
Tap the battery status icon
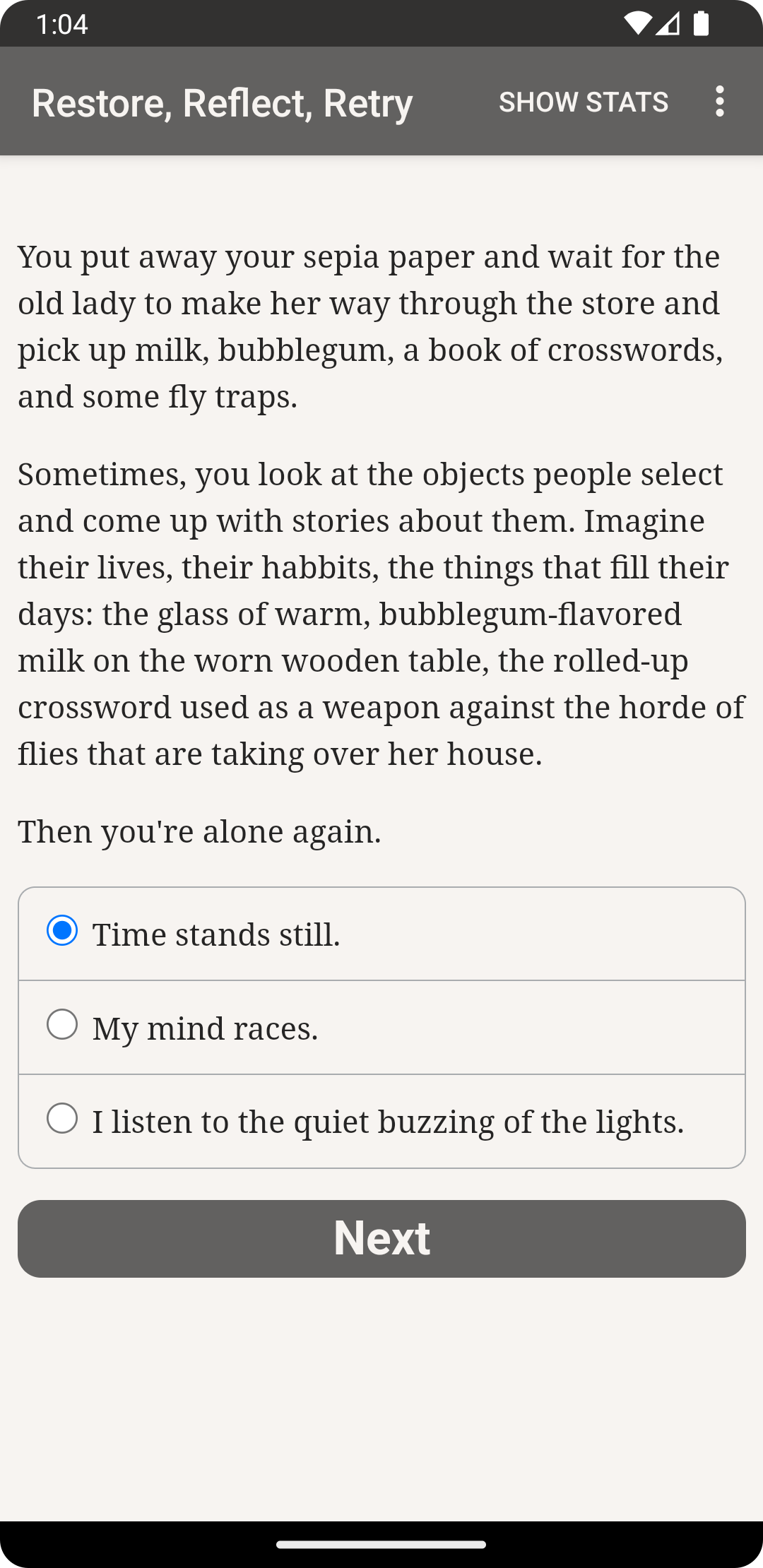click(701, 24)
